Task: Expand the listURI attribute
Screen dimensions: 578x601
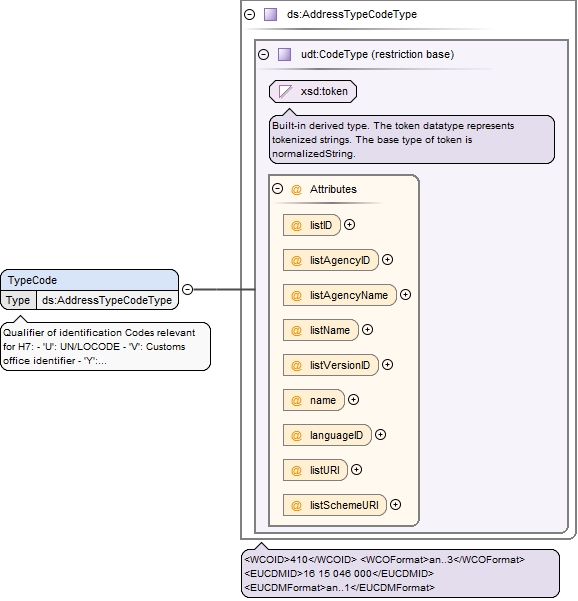Action: click(x=356, y=470)
